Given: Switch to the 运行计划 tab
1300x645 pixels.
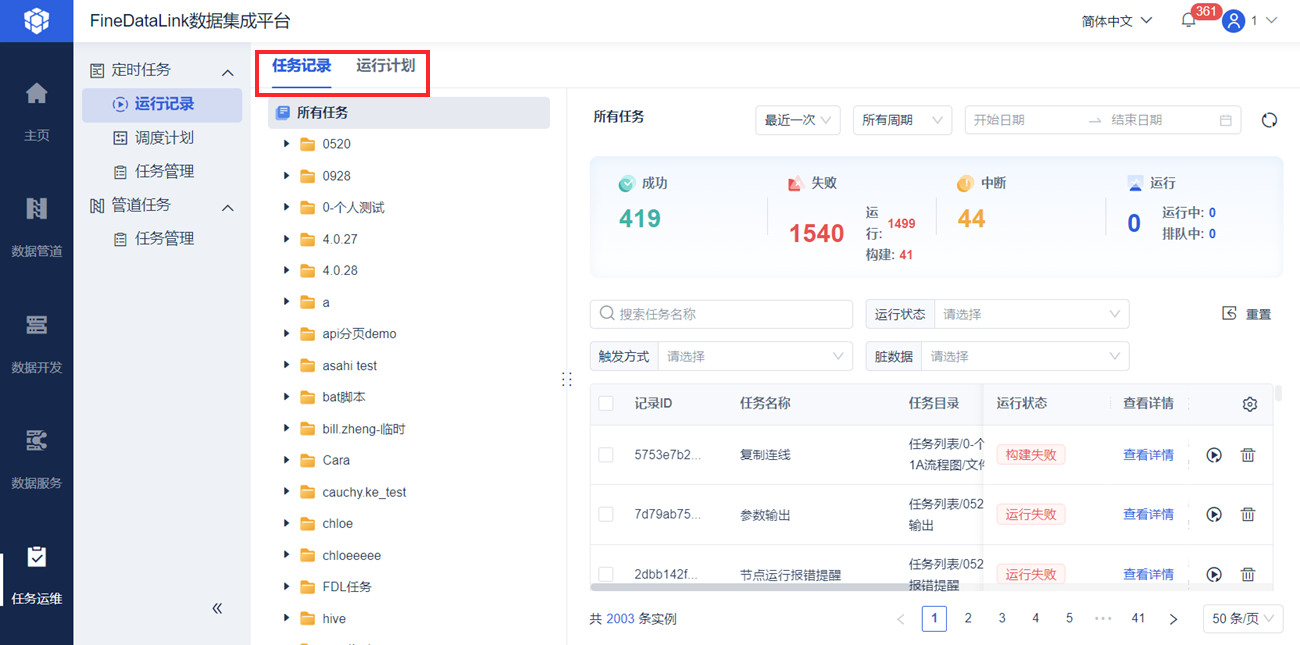Looking at the screenshot, I should 385,66.
